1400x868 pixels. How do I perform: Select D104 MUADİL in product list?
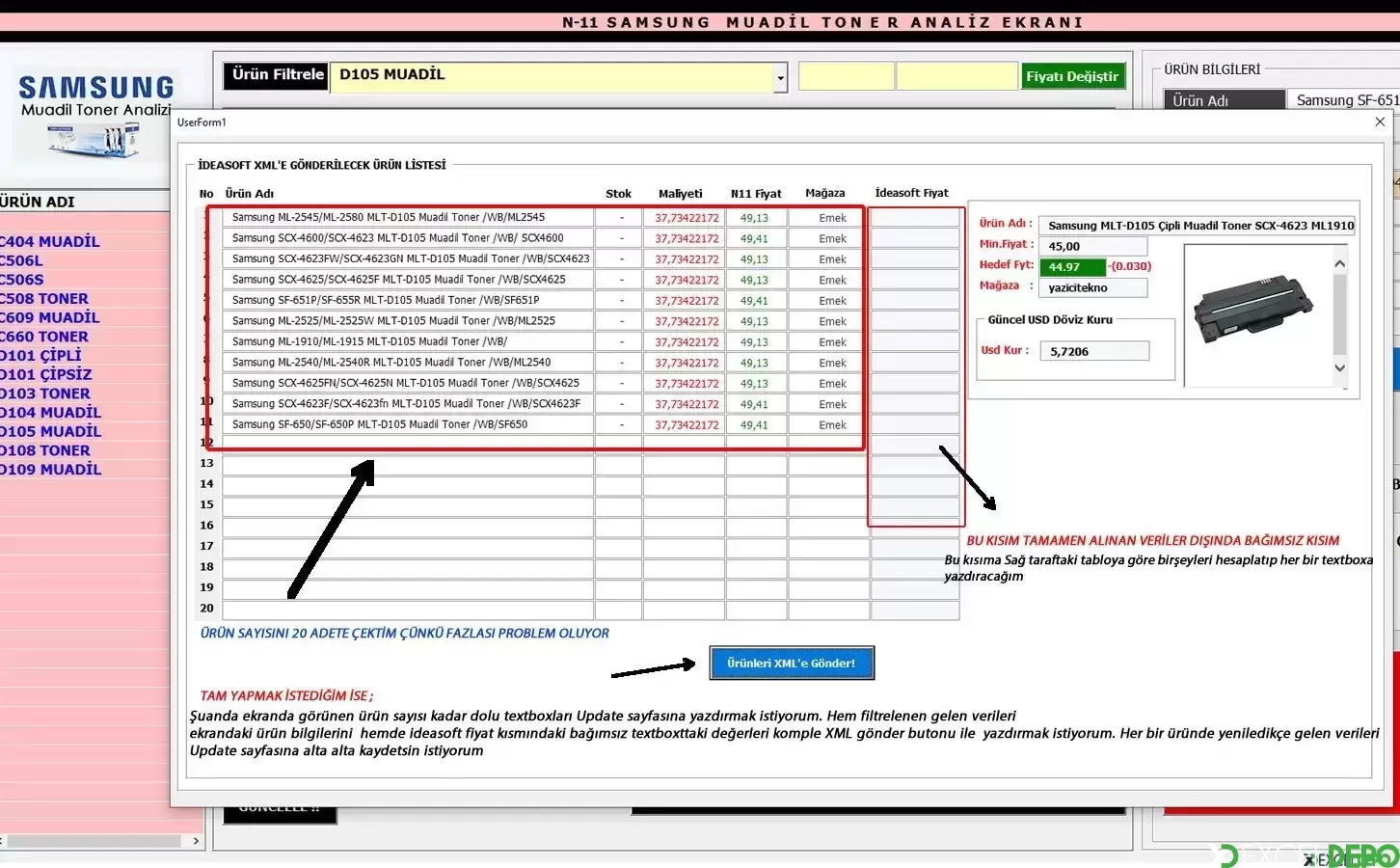[x=50, y=413]
